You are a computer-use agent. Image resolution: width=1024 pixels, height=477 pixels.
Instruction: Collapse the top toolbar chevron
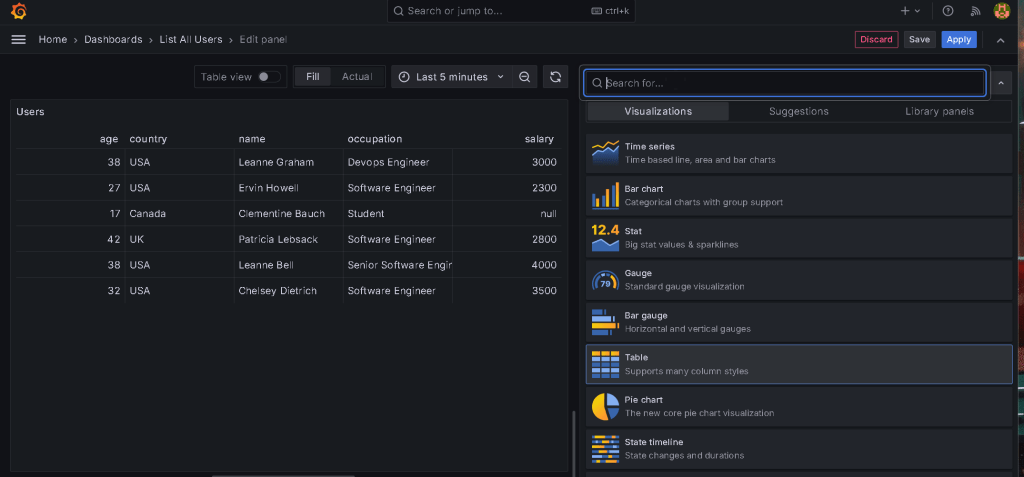coord(1000,40)
